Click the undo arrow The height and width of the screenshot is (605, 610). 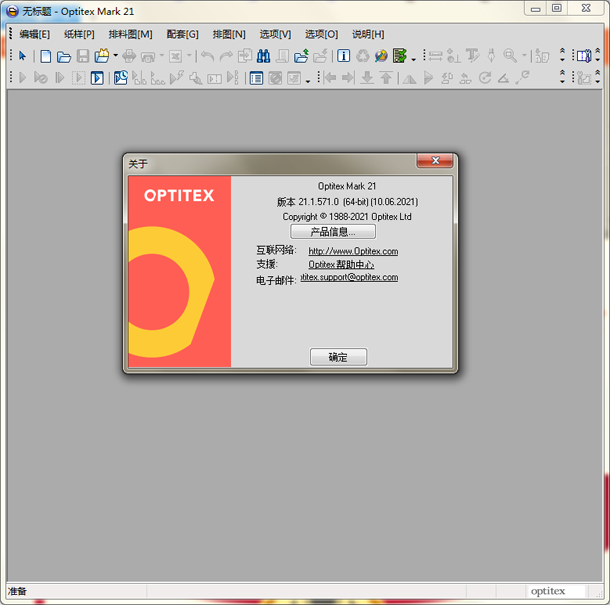[208, 57]
